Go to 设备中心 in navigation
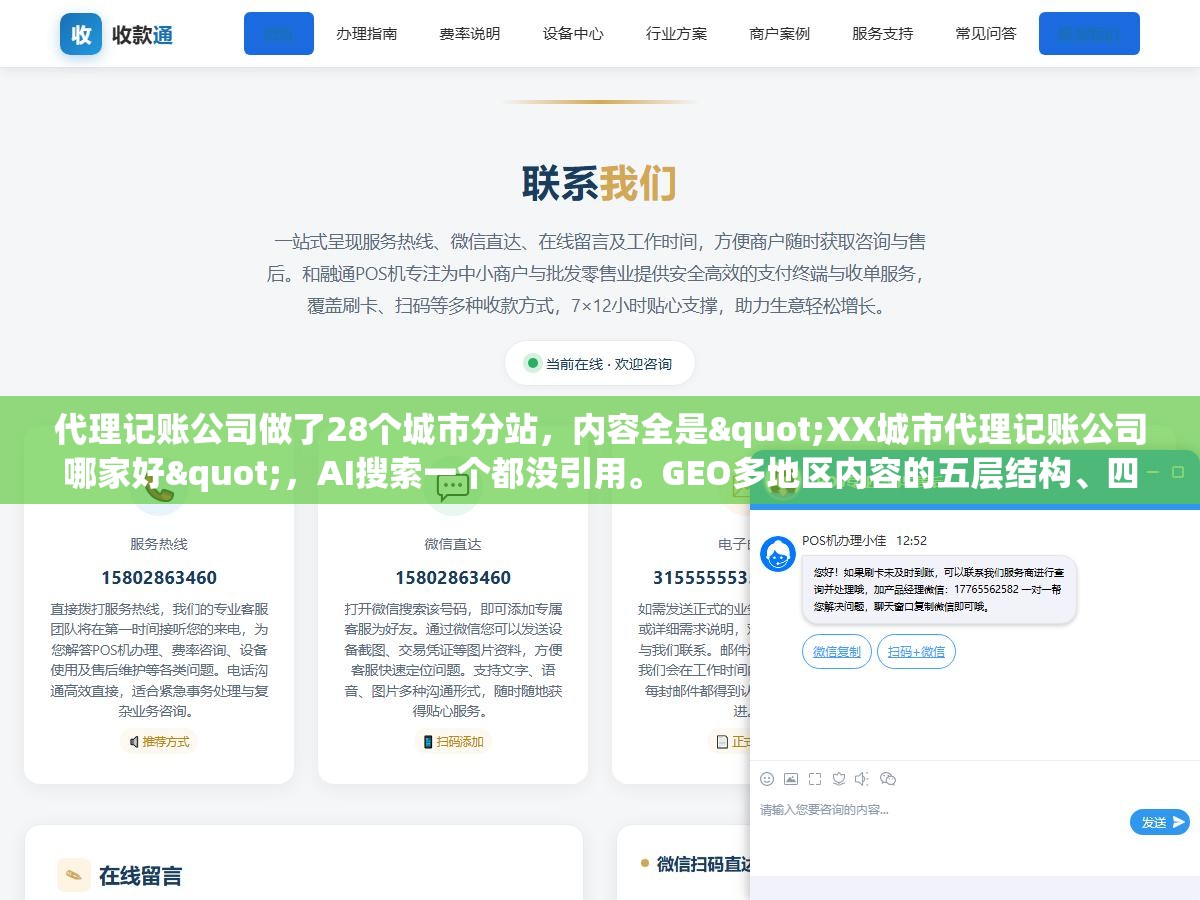 [573, 34]
